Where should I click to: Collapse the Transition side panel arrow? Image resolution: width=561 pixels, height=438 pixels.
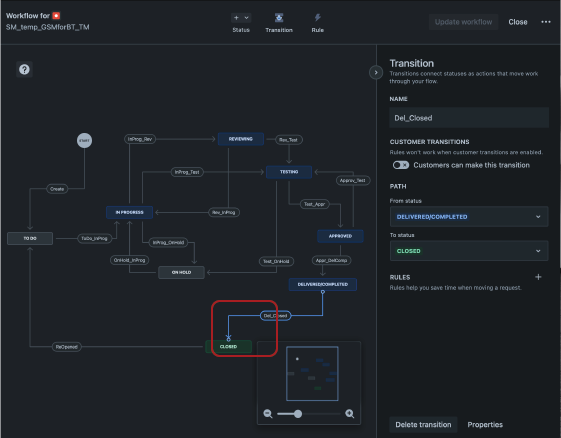coord(376,73)
